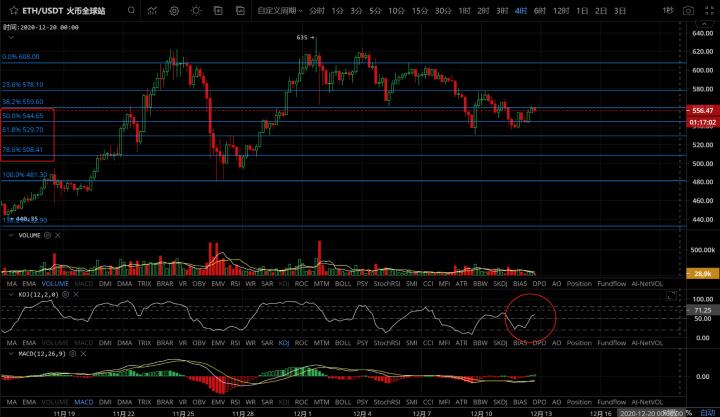
Task: Close the VOLUME indicator panel
Action: pyautogui.click(x=58, y=235)
